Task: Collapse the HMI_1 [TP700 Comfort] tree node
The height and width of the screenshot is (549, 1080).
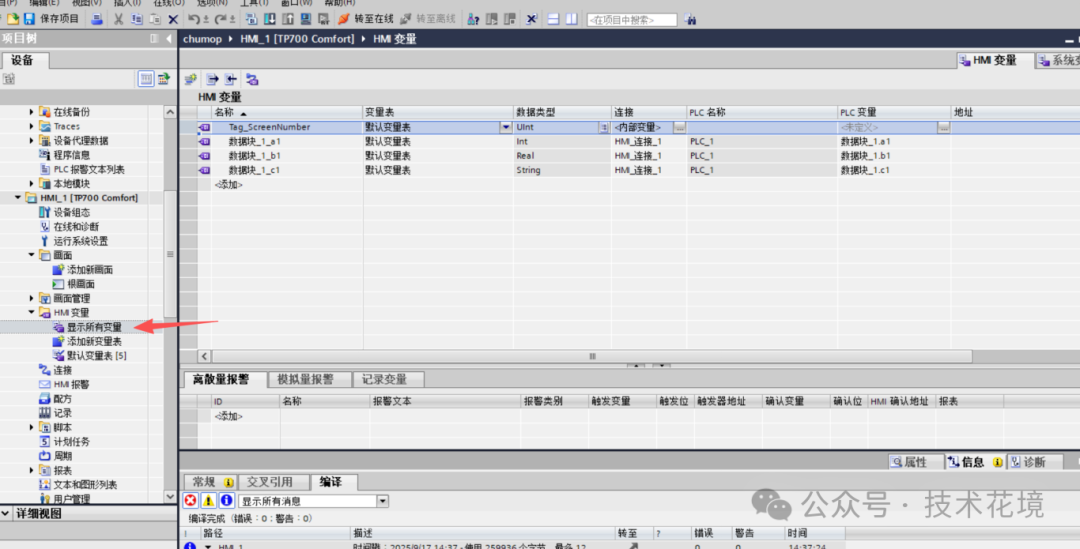Action: pos(18,198)
